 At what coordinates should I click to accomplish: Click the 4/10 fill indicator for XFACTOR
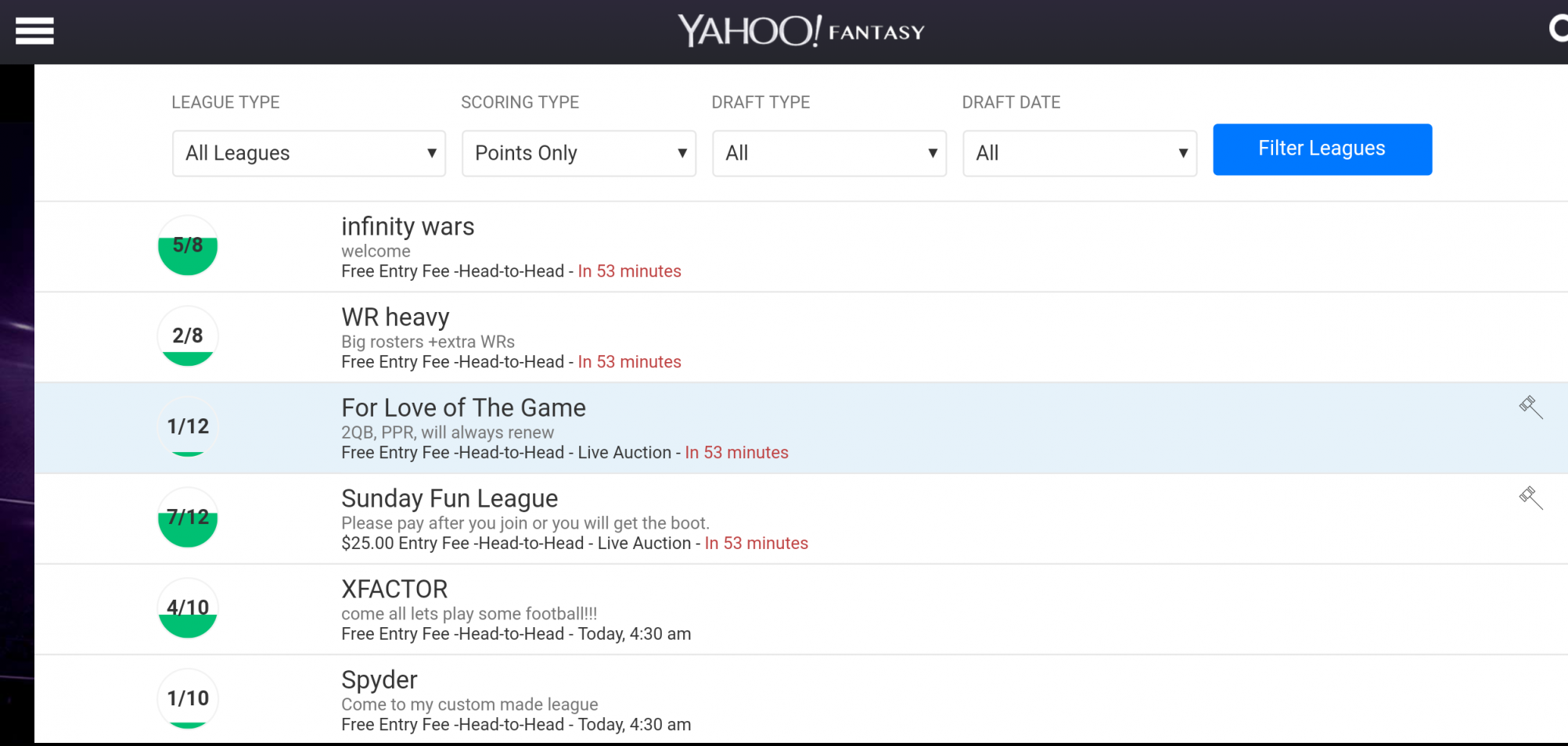click(x=188, y=608)
